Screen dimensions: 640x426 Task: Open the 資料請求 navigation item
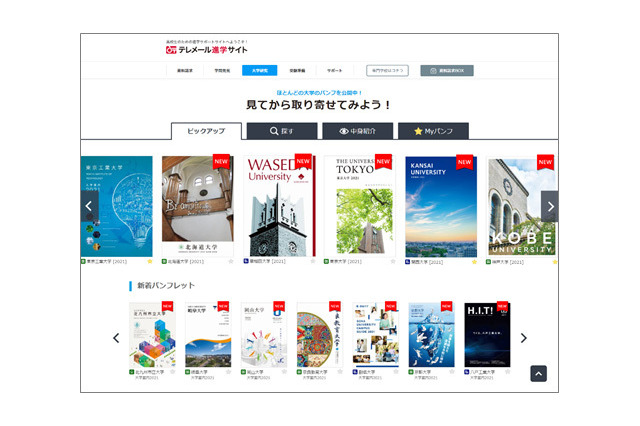coord(184,71)
